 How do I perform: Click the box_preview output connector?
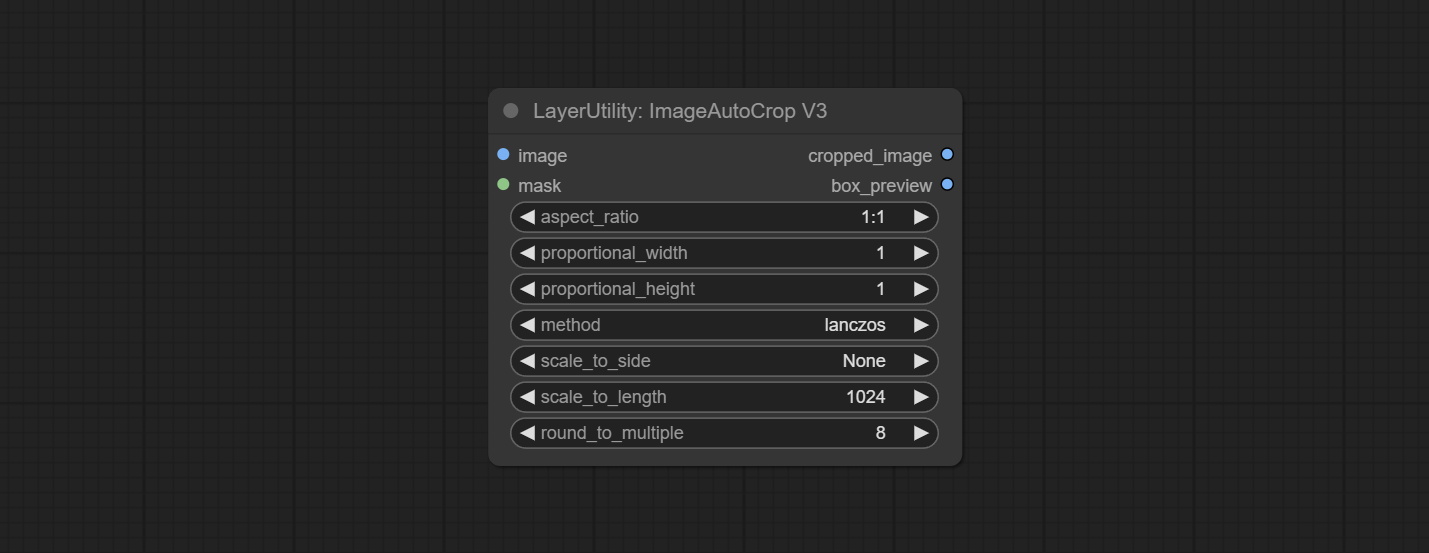pyautogui.click(x=947, y=185)
